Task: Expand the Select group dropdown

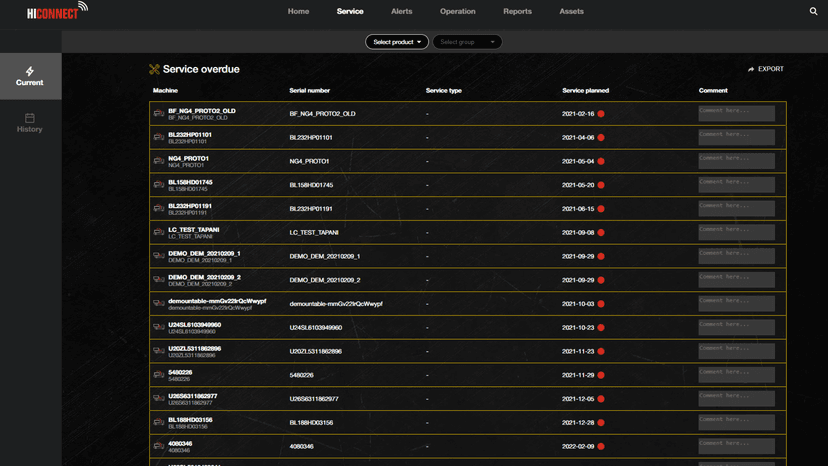Action: (466, 42)
